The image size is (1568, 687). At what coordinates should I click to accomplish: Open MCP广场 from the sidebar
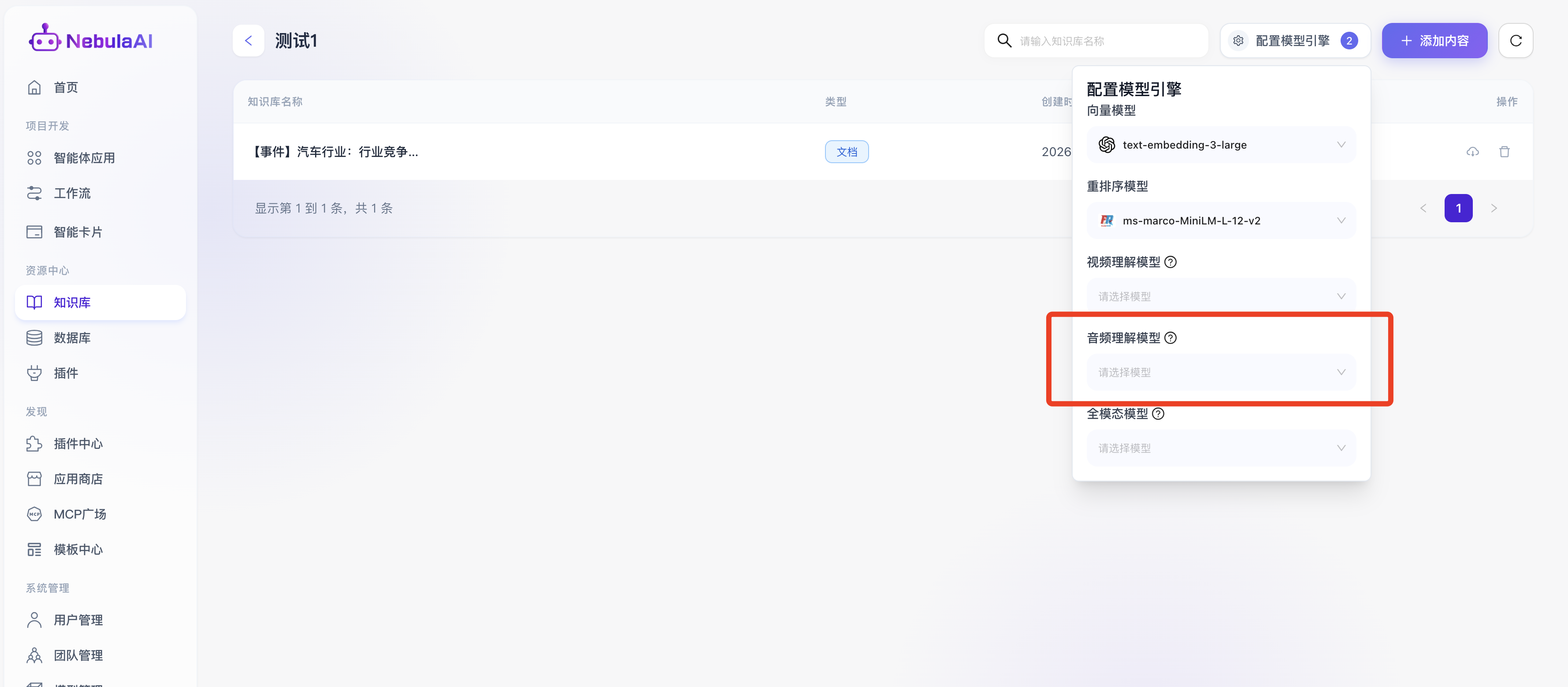(79, 515)
